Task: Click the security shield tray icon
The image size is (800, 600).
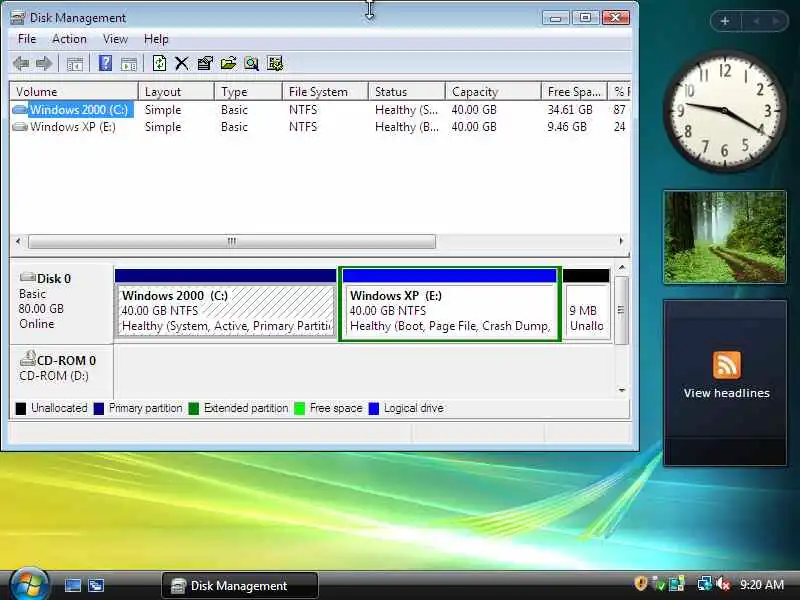Action: point(640,584)
